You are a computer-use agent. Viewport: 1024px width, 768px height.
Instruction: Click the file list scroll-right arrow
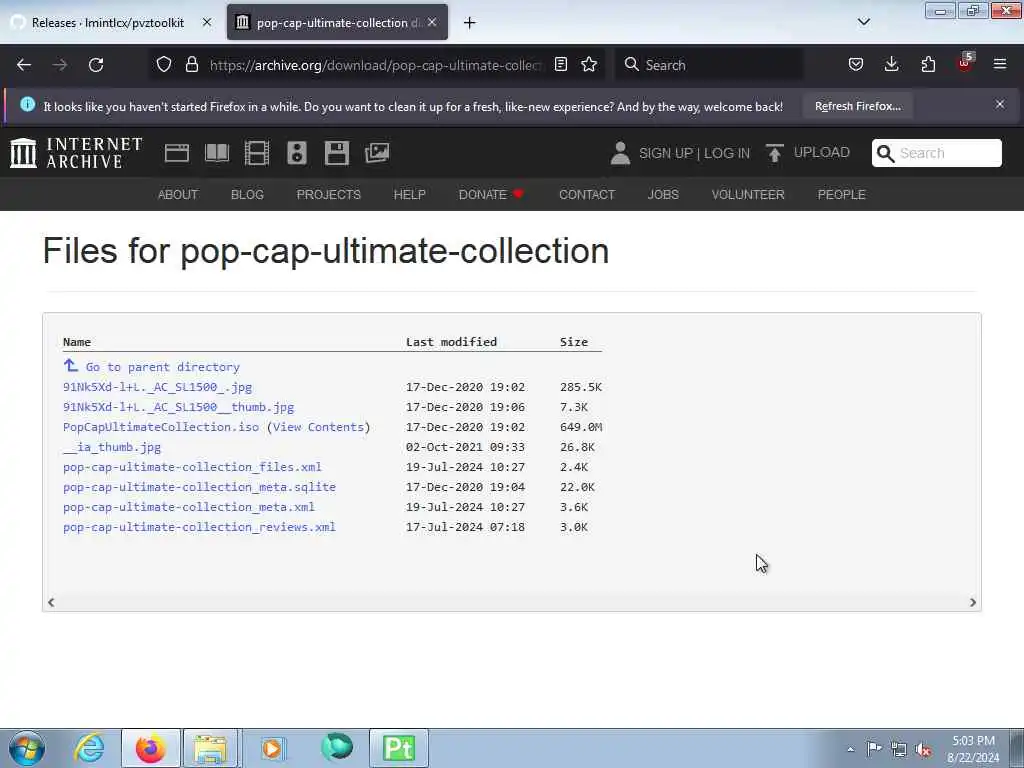tap(972, 602)
